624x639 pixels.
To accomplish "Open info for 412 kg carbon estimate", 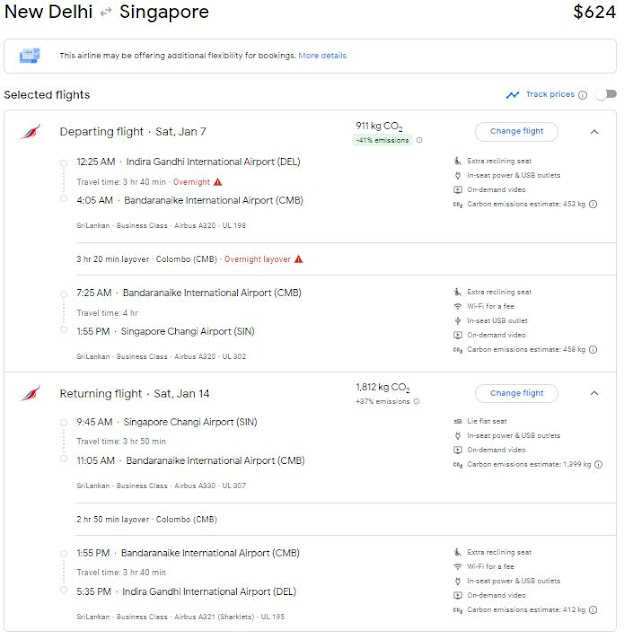I will (593, 610).
